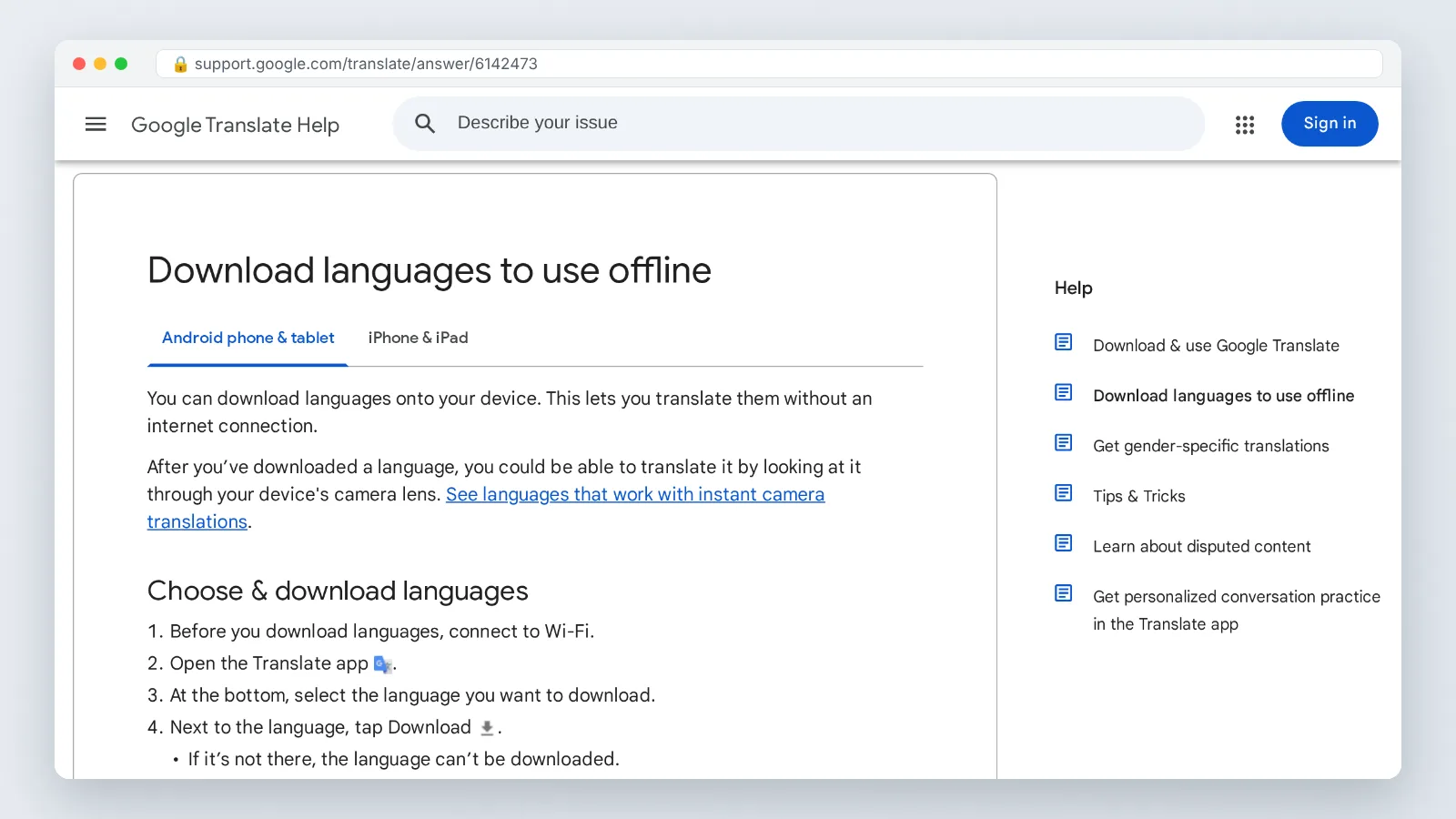1456x819 pixels.
Task: Click article icon beside Download & use Google Translate
Action: click(1063, 342)
